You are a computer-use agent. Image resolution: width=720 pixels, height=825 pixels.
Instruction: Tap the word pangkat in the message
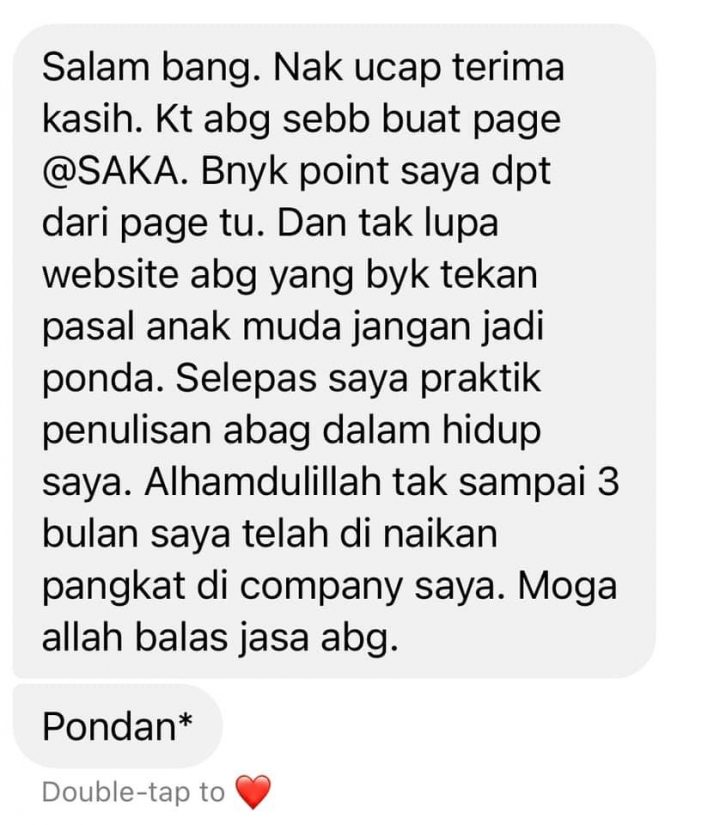tap(113, 587)
